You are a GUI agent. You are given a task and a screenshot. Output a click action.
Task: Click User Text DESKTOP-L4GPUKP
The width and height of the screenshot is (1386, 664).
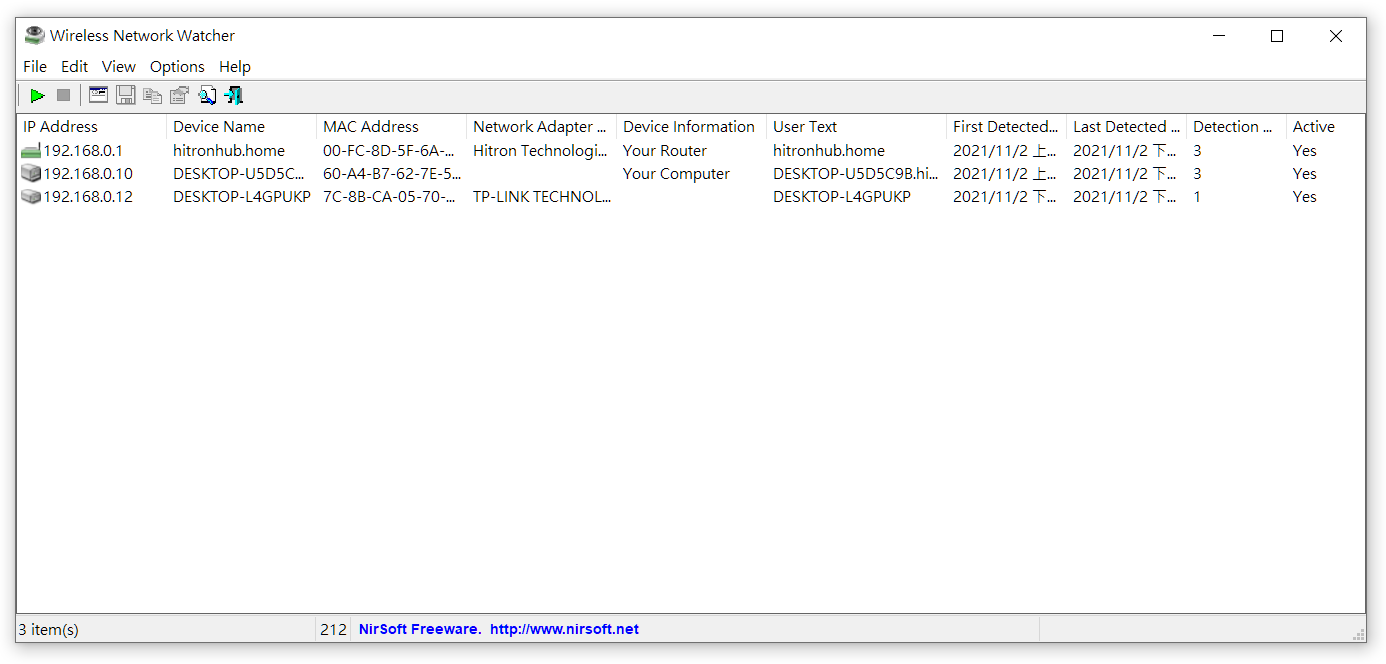click(x=842, y=197)
